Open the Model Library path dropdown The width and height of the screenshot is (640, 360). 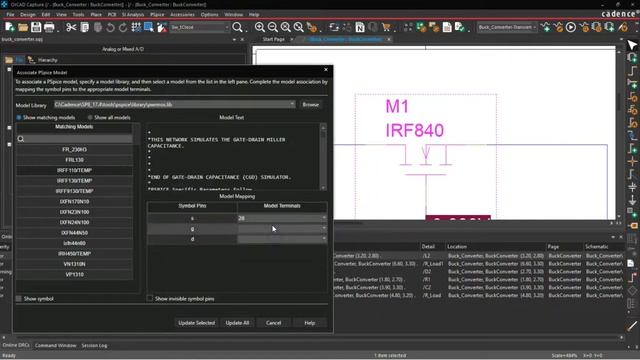(292, 104)
